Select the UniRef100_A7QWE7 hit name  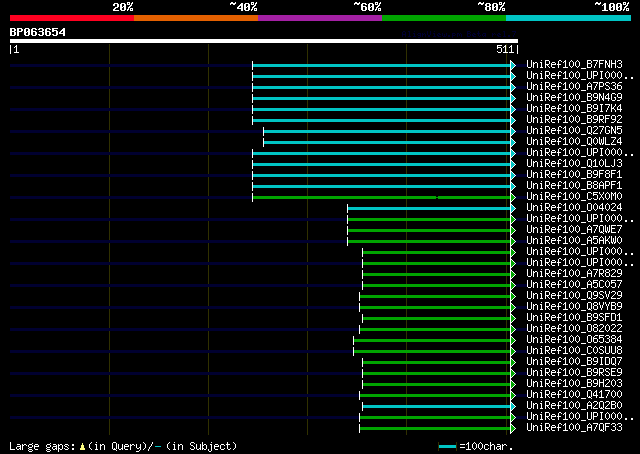574,230
